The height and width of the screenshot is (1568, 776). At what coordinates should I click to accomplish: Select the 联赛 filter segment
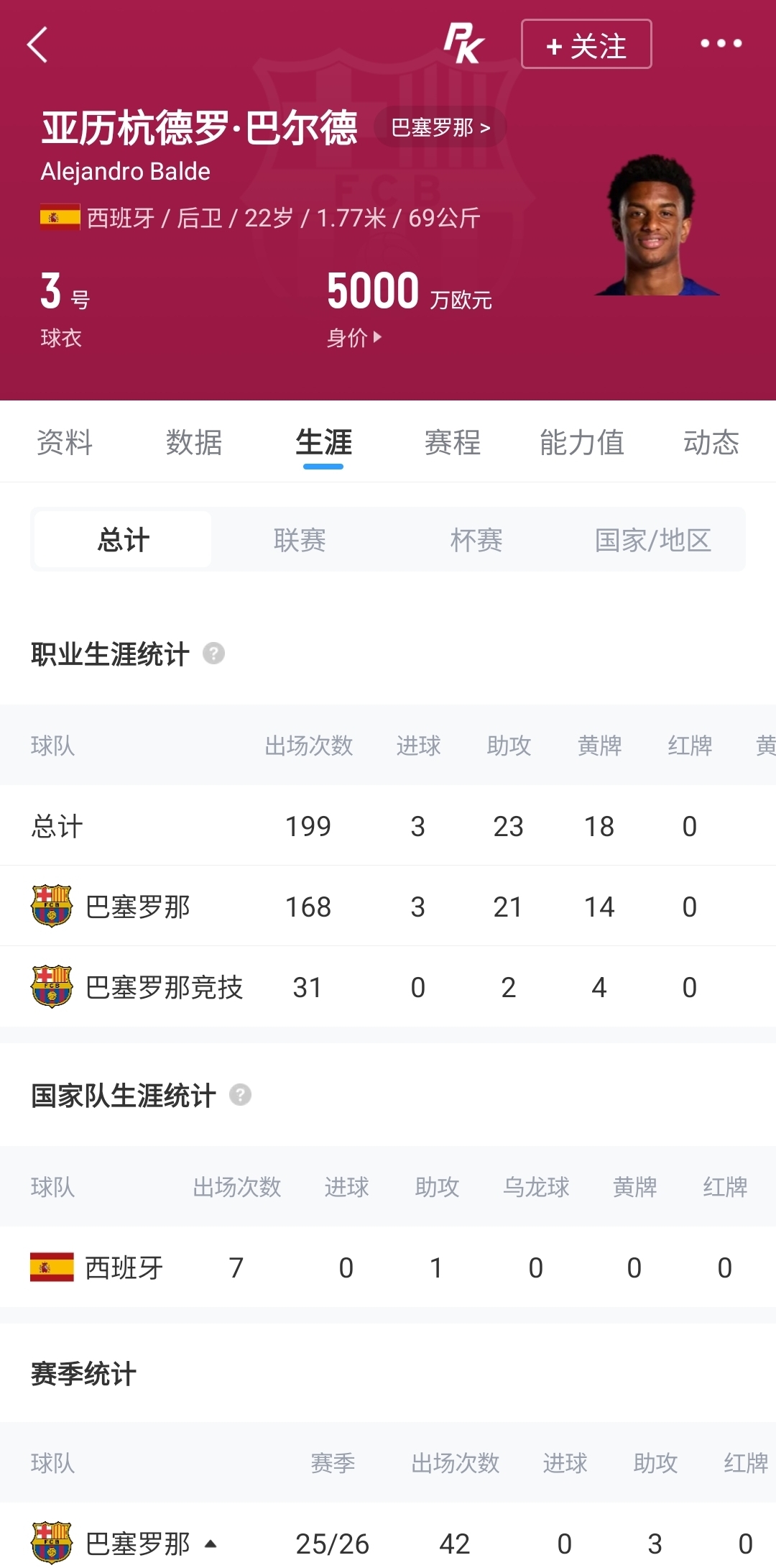pyautogui.click(x=300, y=540)
